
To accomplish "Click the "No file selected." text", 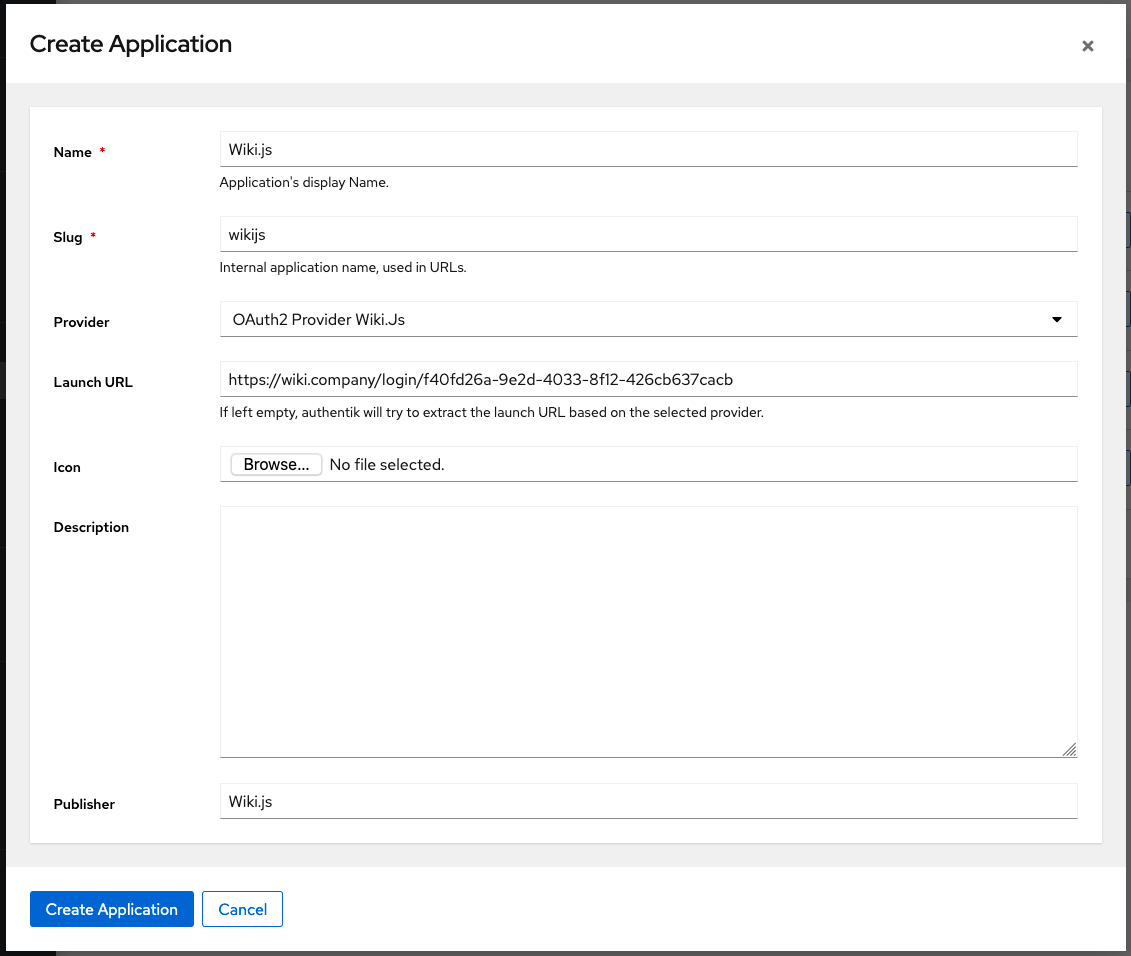I will click(386, 465).
